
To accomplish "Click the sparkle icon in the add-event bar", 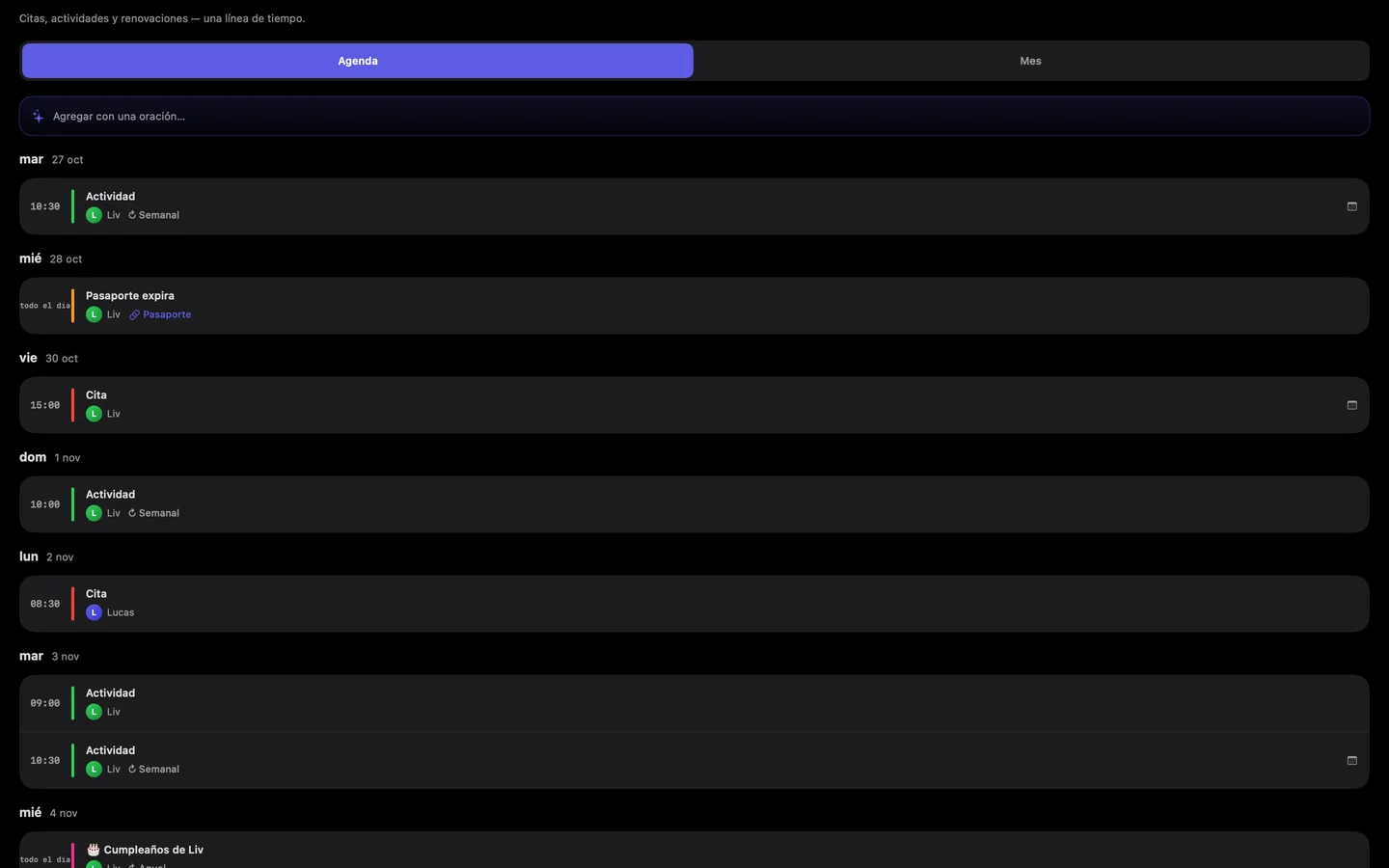I will click(38, 116).
